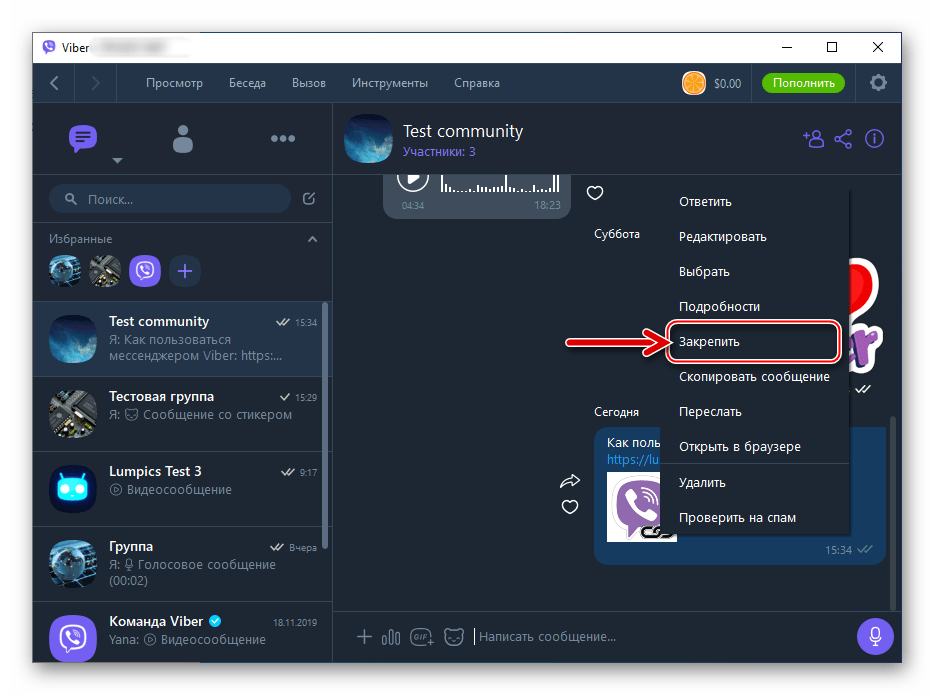Choose Закрепить in the context menu
Screen dimensions: 934x695
(x=754, y=342)
